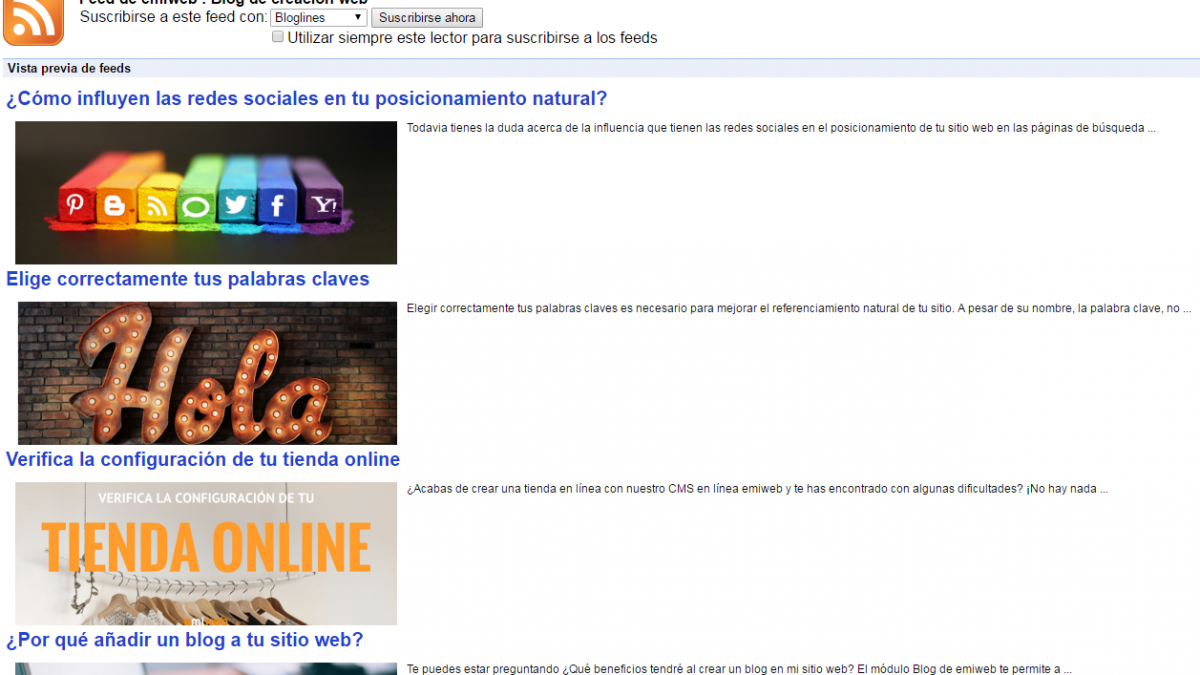Click the summary starting Todavía tienes la duda
The image size is (1200, 675).
click(781, 128)
